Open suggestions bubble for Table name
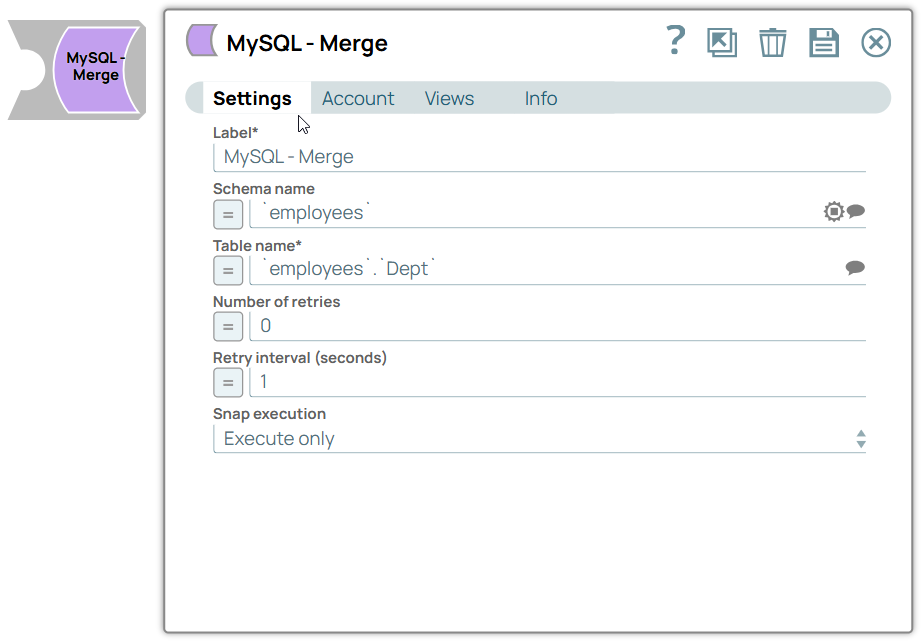Viewport: 922px width, 643px height. pyautogui.click(x=855, y=267)
